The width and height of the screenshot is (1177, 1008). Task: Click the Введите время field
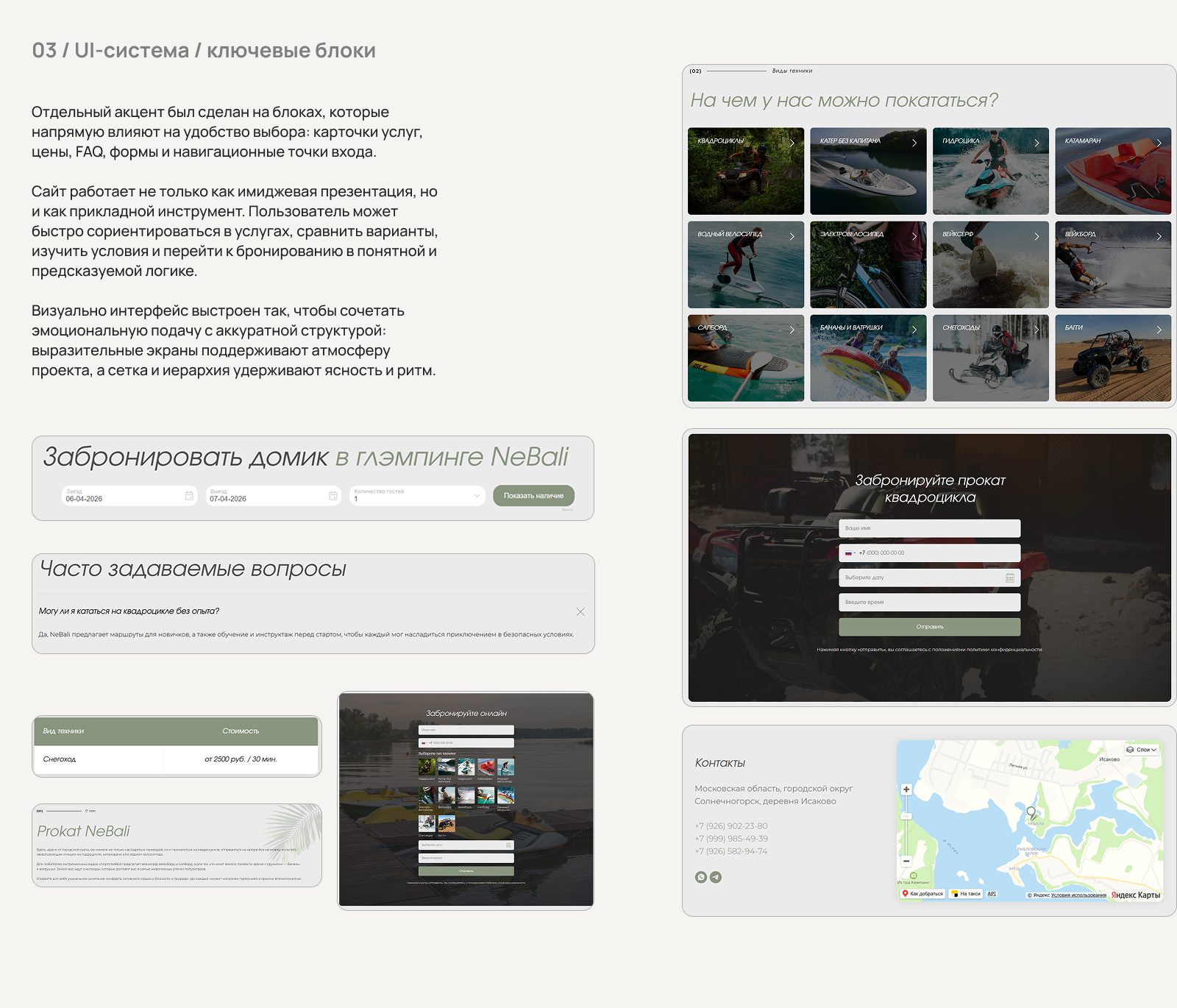coord(930,602)
